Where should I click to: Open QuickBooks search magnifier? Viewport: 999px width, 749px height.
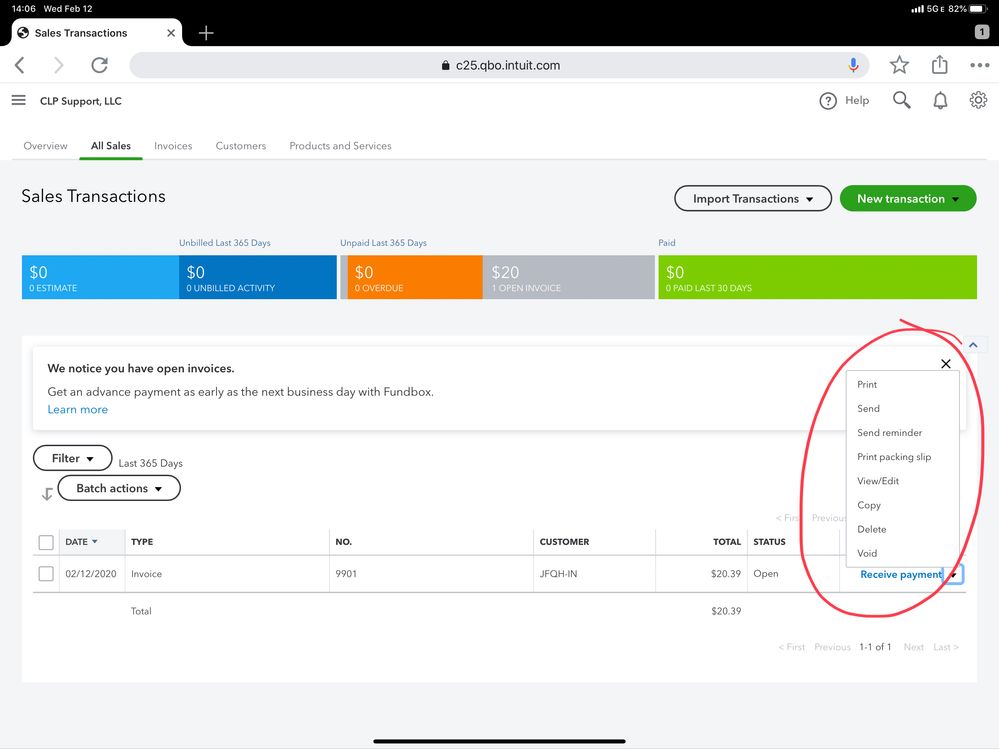tap(902, 100)
